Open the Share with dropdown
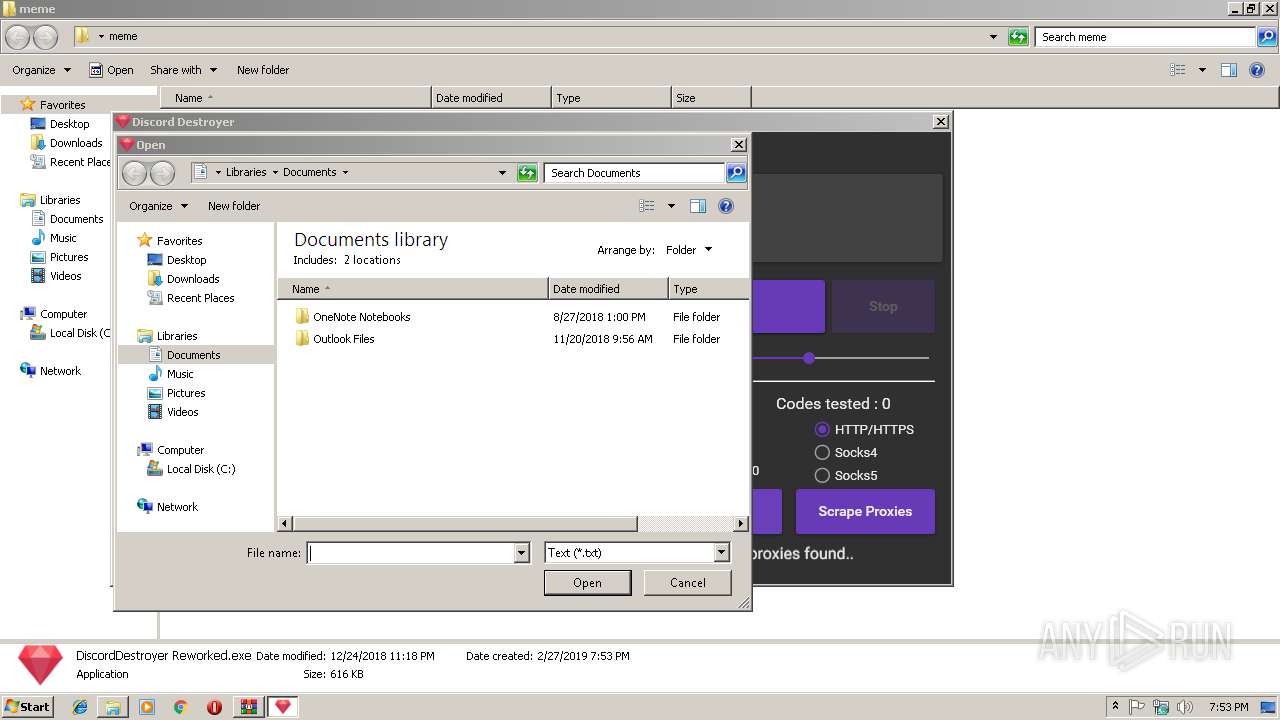This screenshot has height=720, width=1280. tap(183, 70)
